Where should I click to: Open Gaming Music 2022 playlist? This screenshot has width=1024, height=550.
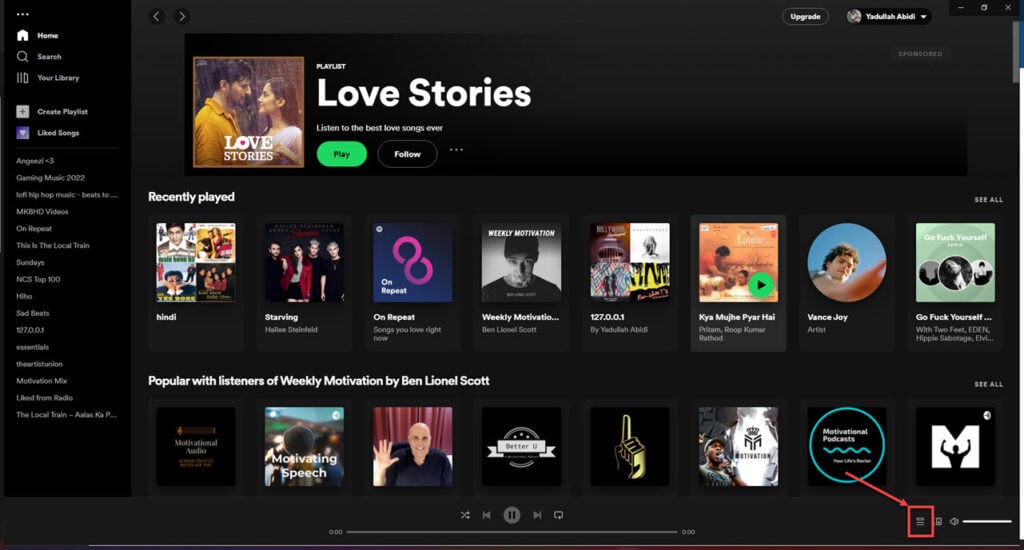coord(50,178)
